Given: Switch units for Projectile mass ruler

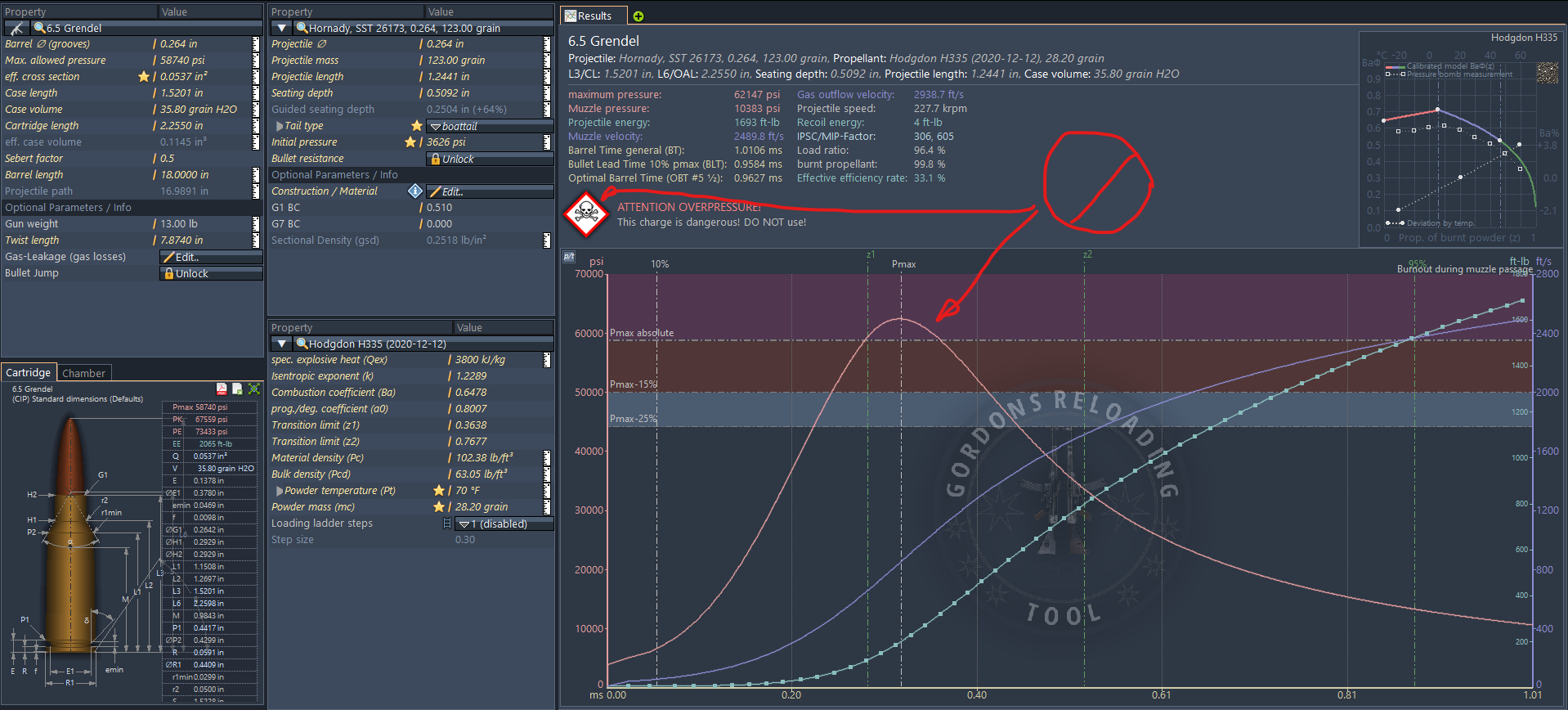Looking at the screenshot, I should [547, 61].
